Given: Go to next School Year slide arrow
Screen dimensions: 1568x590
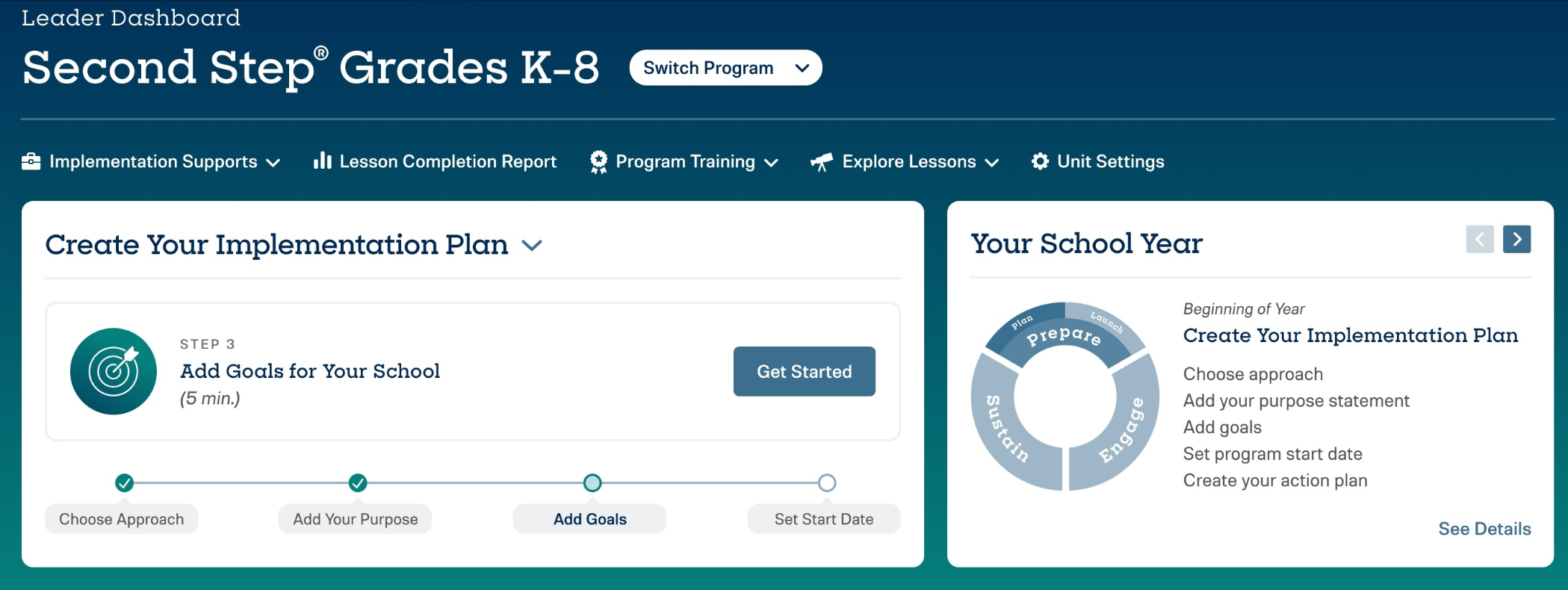Looking at the screenshot, I should (x=1516, y=239).
